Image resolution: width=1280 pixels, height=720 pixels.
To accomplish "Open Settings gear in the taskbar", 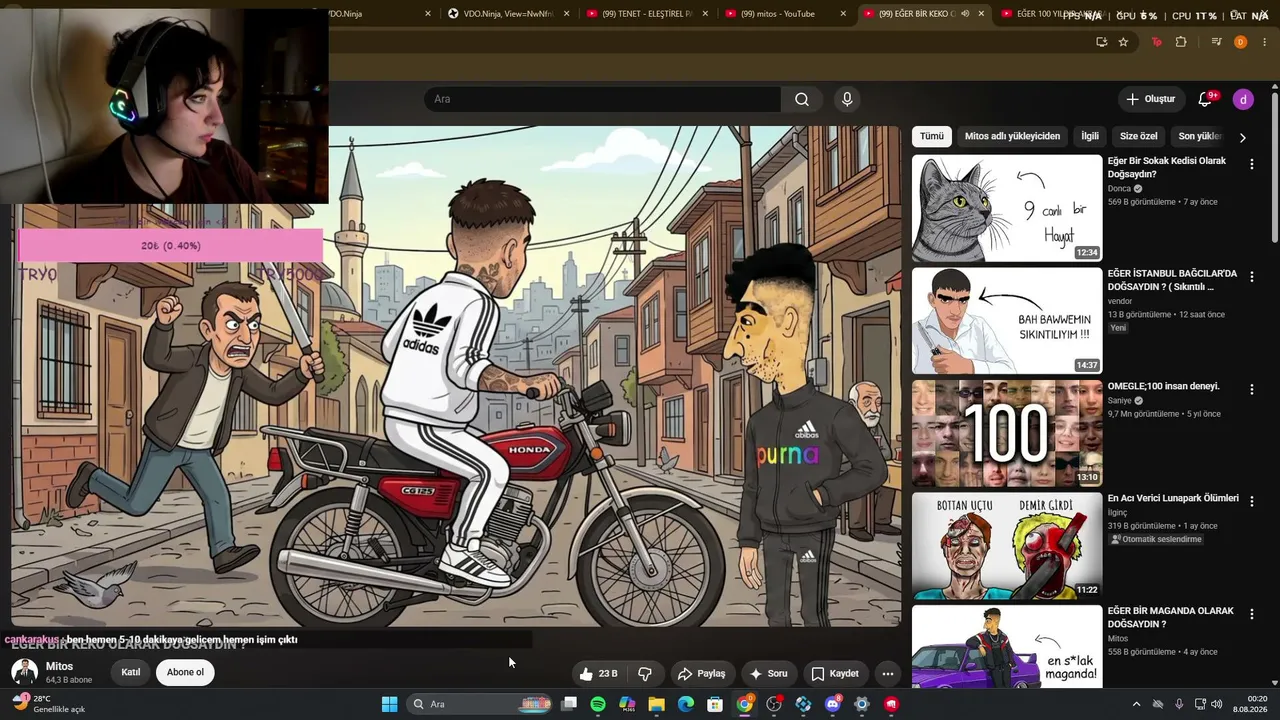I will [x=862, y=704].
